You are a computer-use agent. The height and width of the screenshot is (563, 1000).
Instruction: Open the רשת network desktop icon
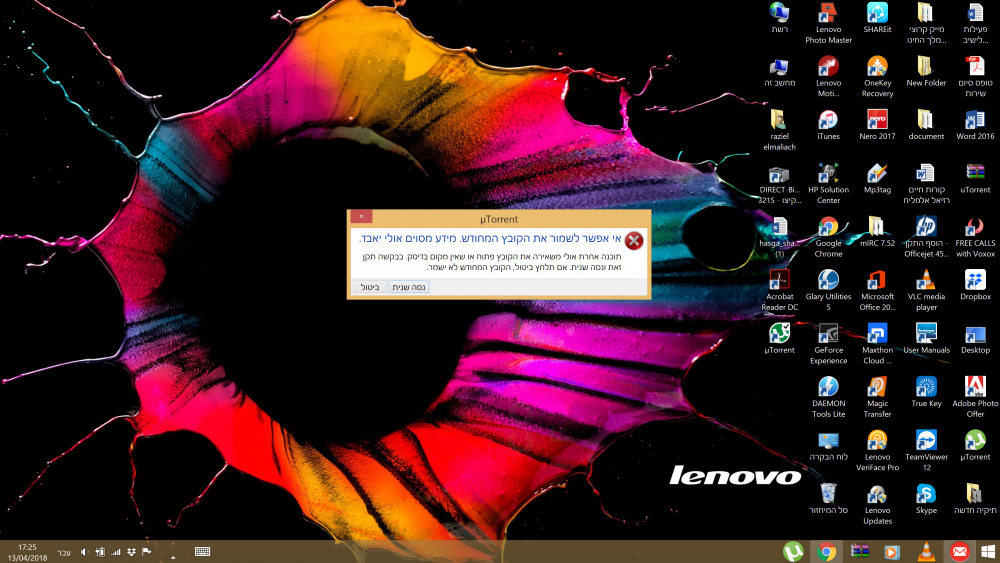(779, 18)
